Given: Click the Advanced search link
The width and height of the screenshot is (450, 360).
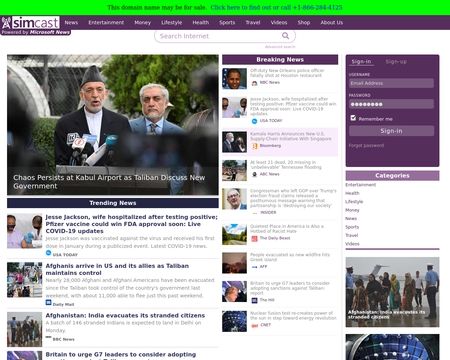Looking at the screenshot, I should 280,47.
